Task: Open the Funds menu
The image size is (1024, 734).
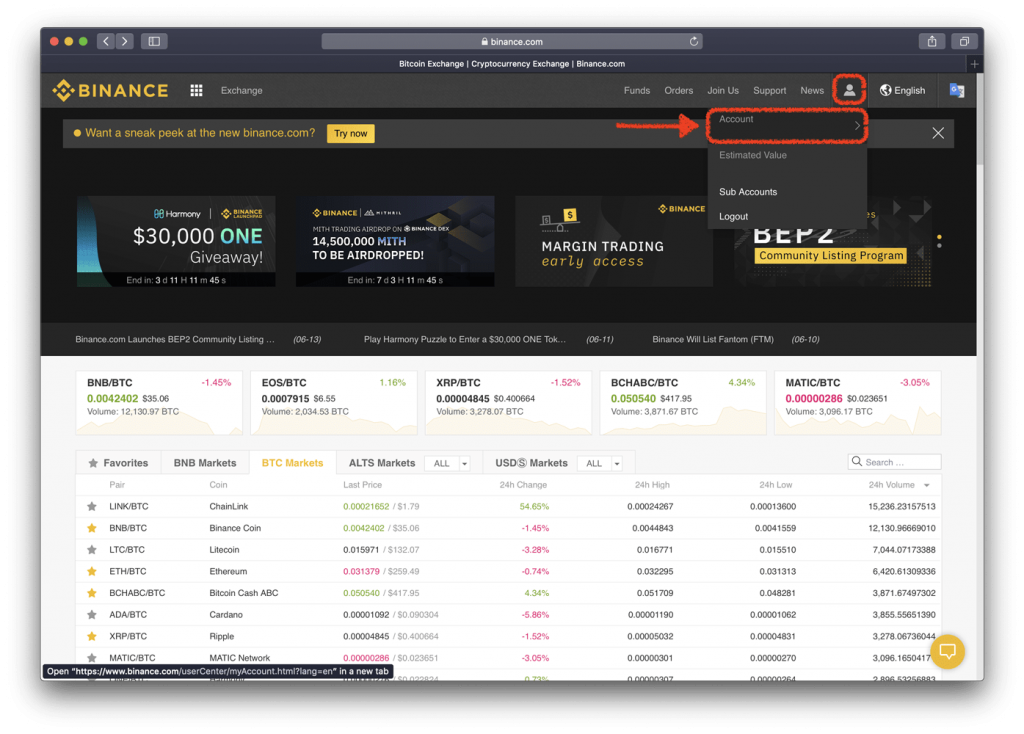Action: [637, 90]
